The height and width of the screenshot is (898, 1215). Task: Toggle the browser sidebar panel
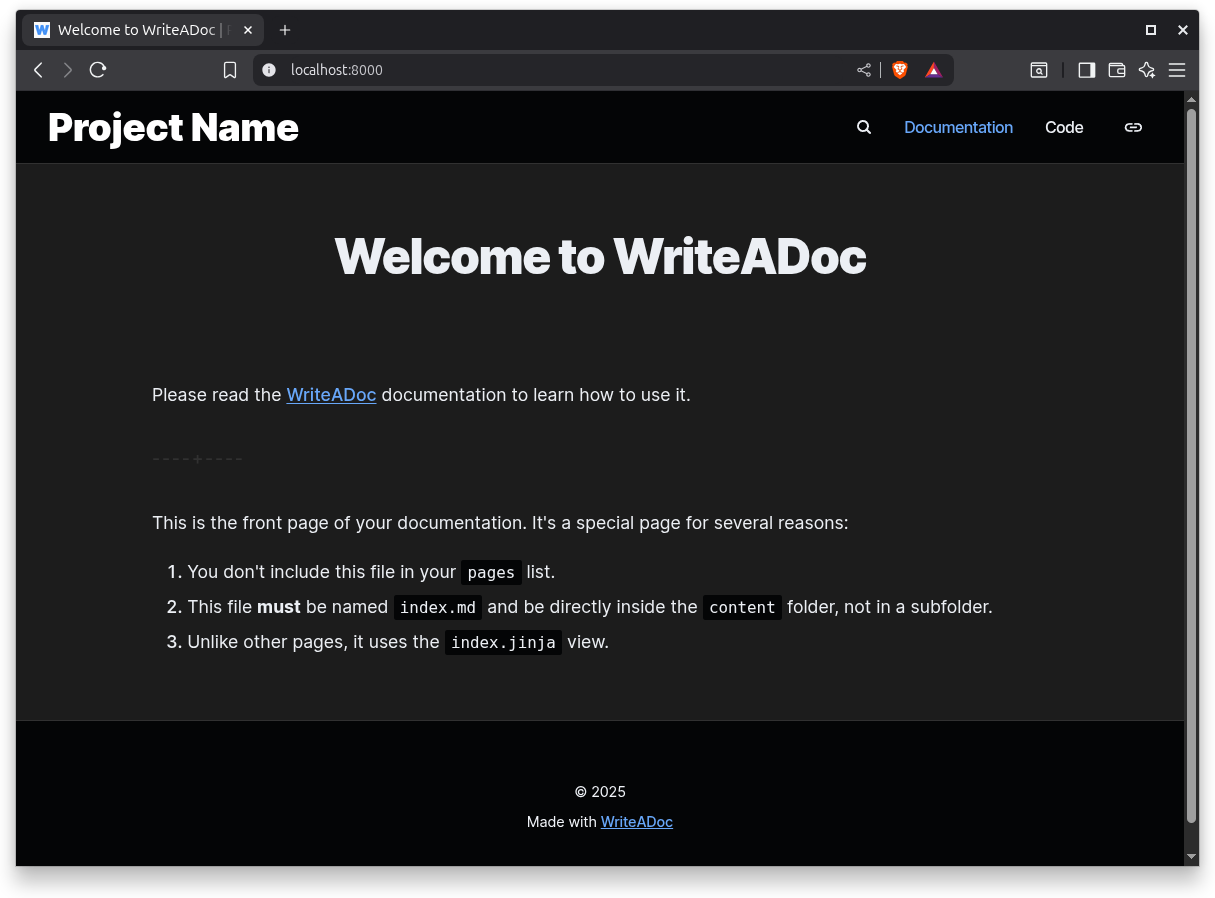click(1087, 70)
